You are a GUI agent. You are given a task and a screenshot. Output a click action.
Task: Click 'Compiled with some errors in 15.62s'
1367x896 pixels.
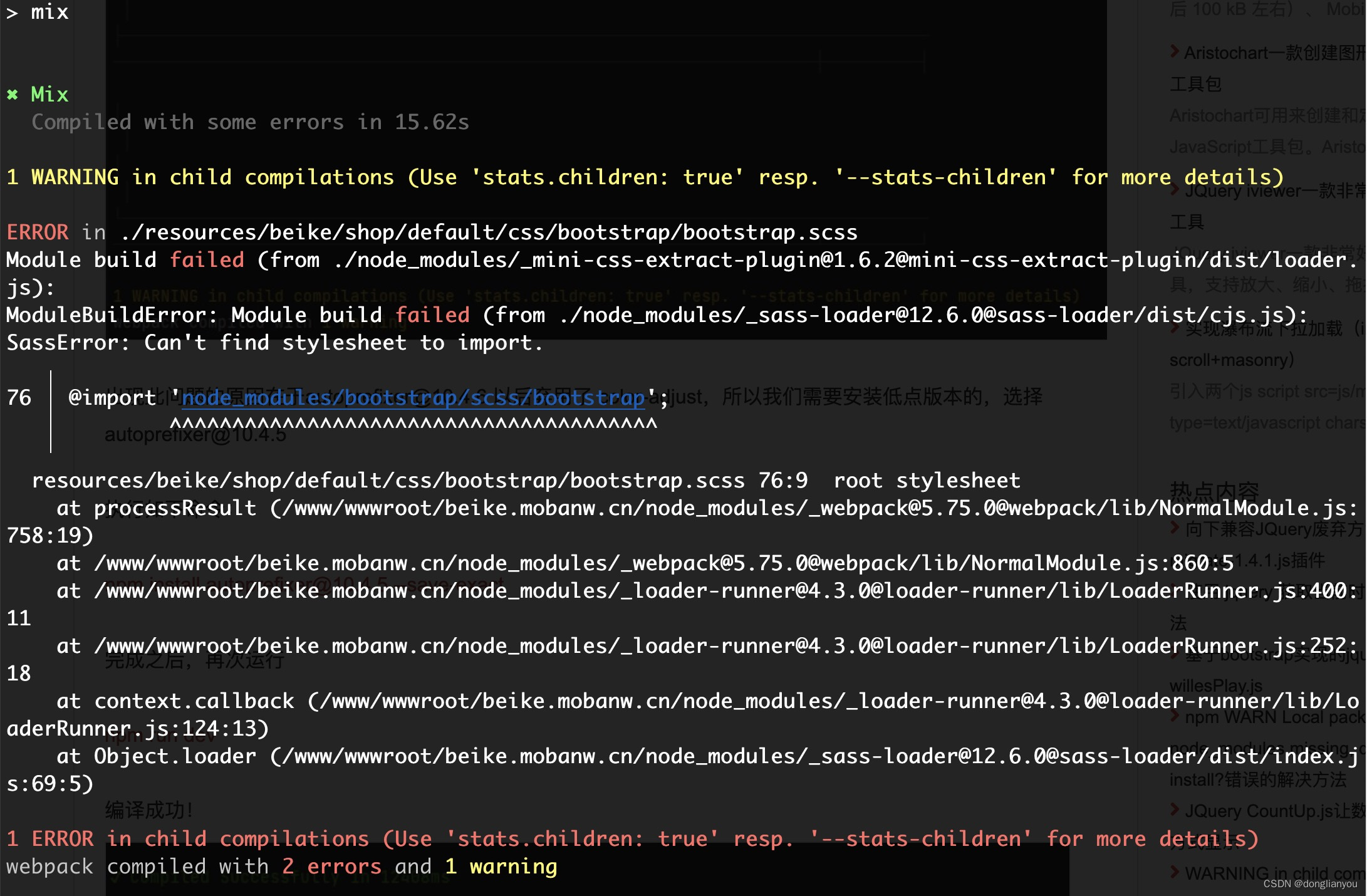(251, 122)
